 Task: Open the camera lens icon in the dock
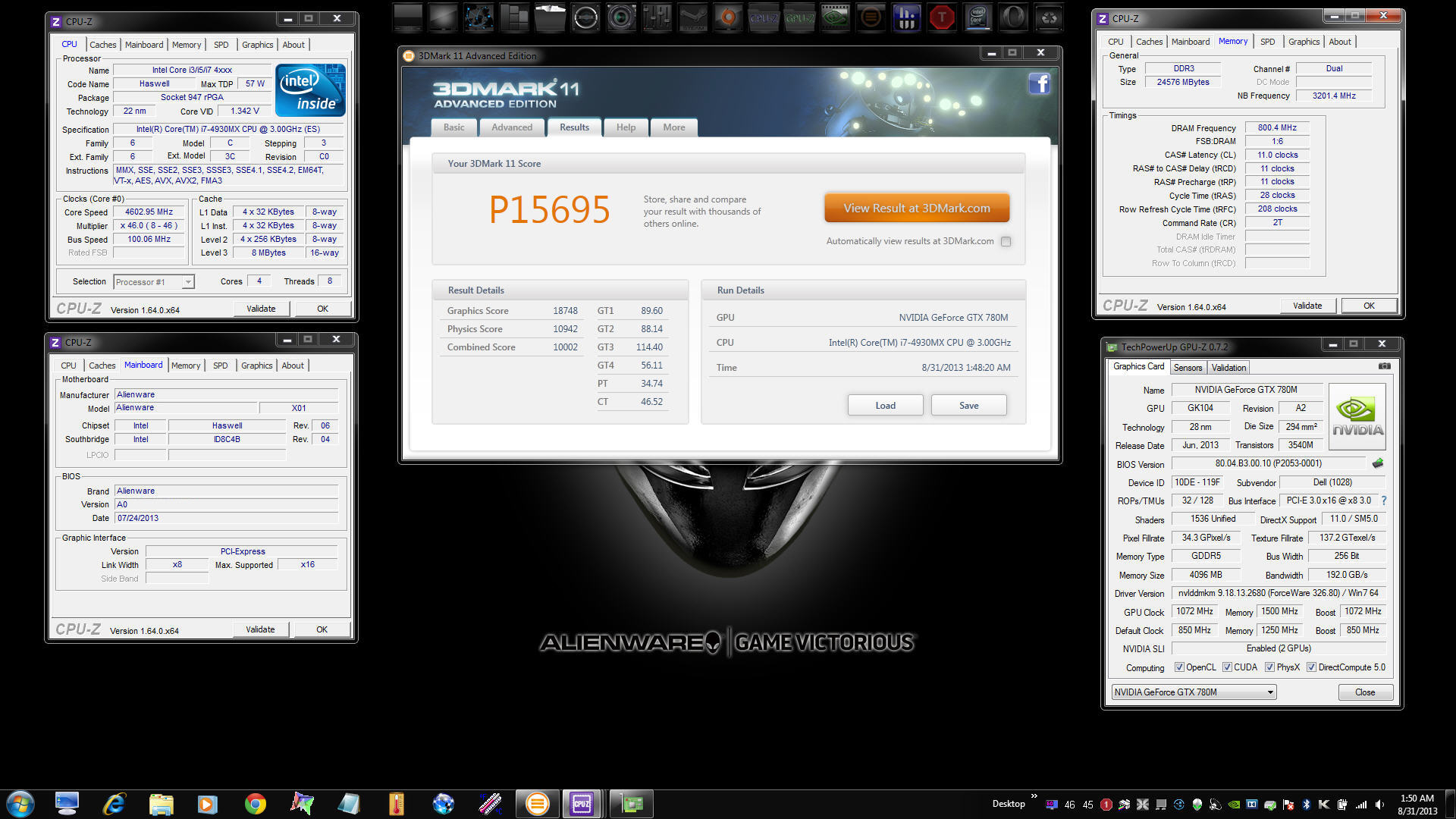tap(622, 17)
